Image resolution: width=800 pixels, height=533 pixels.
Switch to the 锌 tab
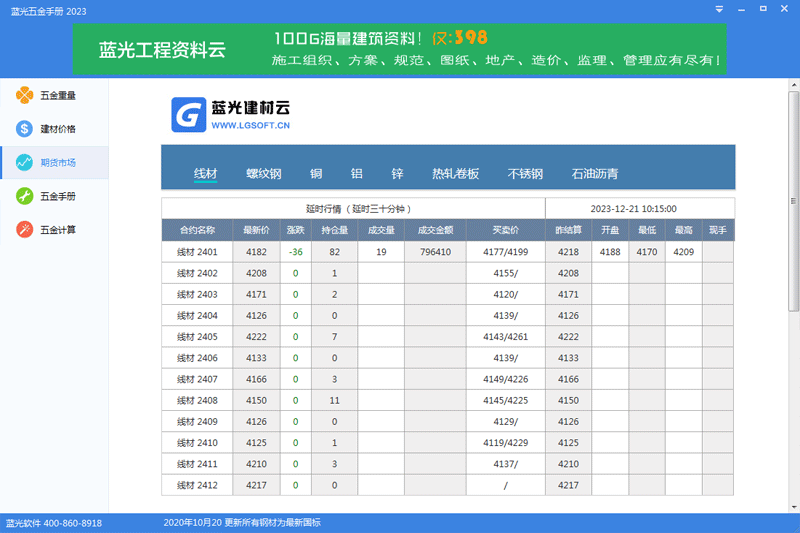(397, 174)
